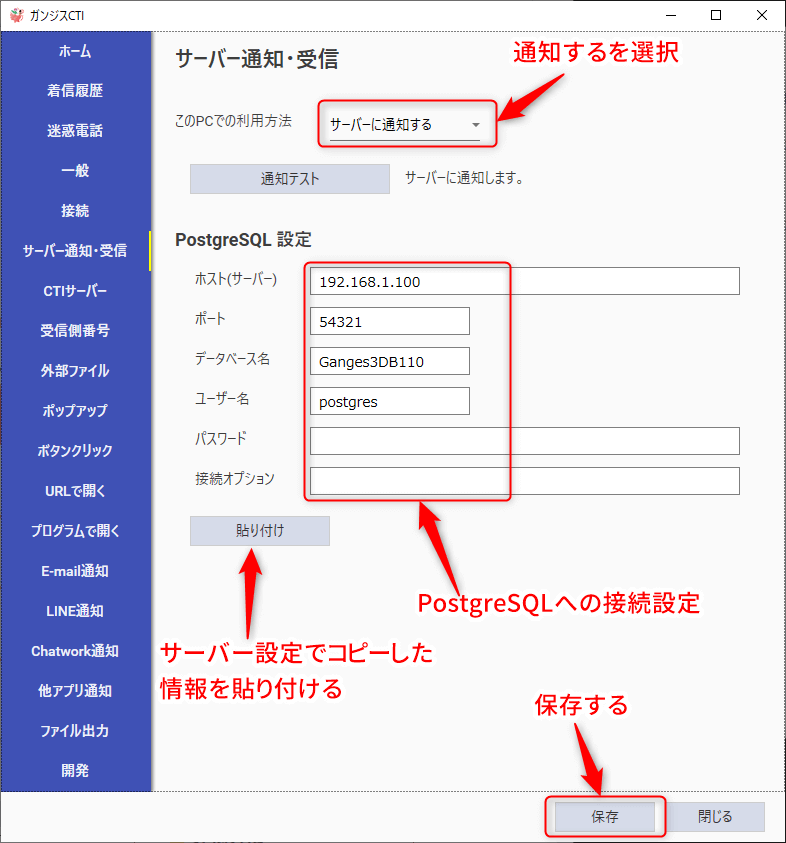Click into the ポート field
Image resolution: width=786 pixels, height=843 pixels.
[389, 321]
